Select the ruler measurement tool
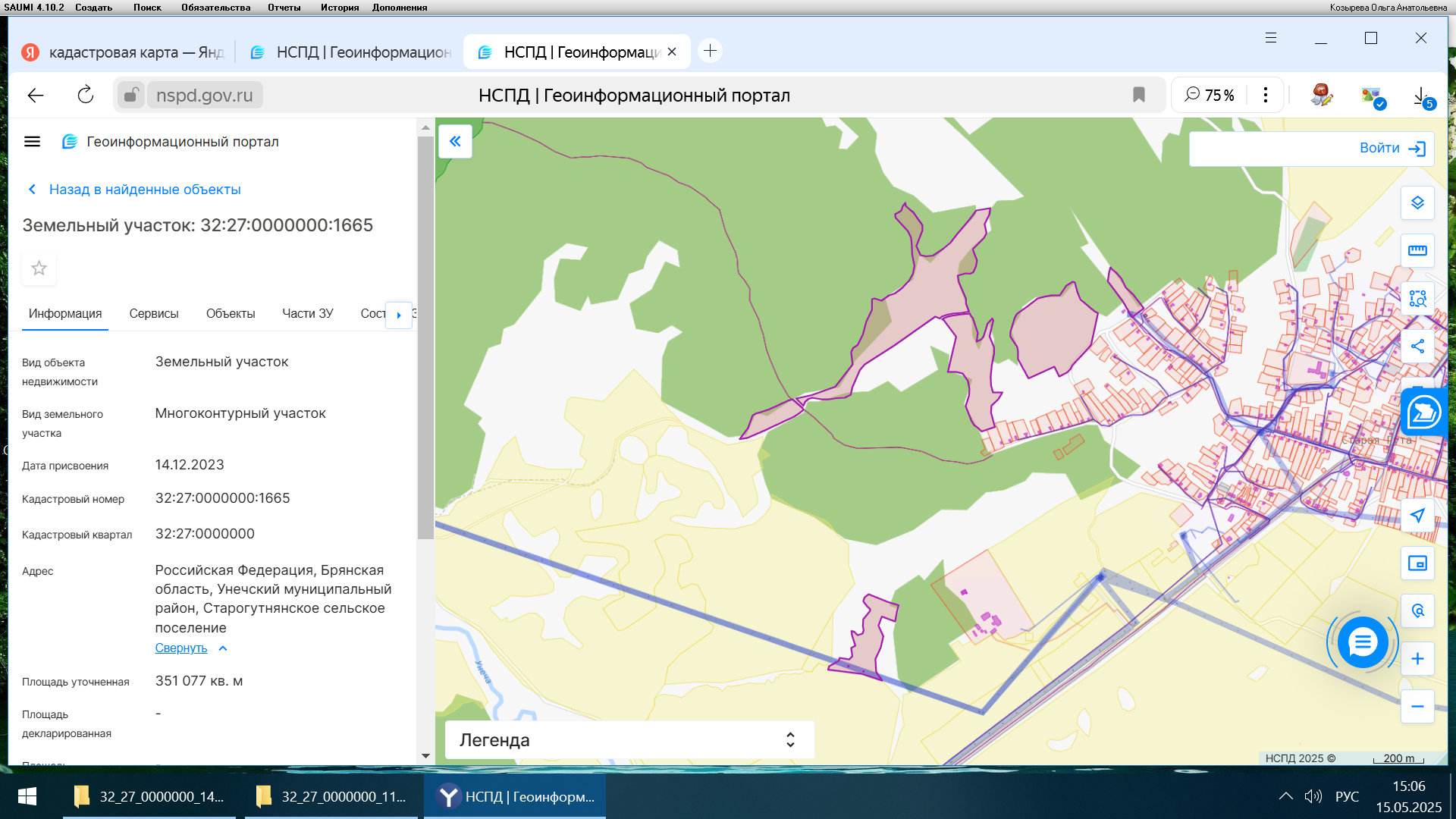1456x819 pixels. click(x=1417, y=250)
